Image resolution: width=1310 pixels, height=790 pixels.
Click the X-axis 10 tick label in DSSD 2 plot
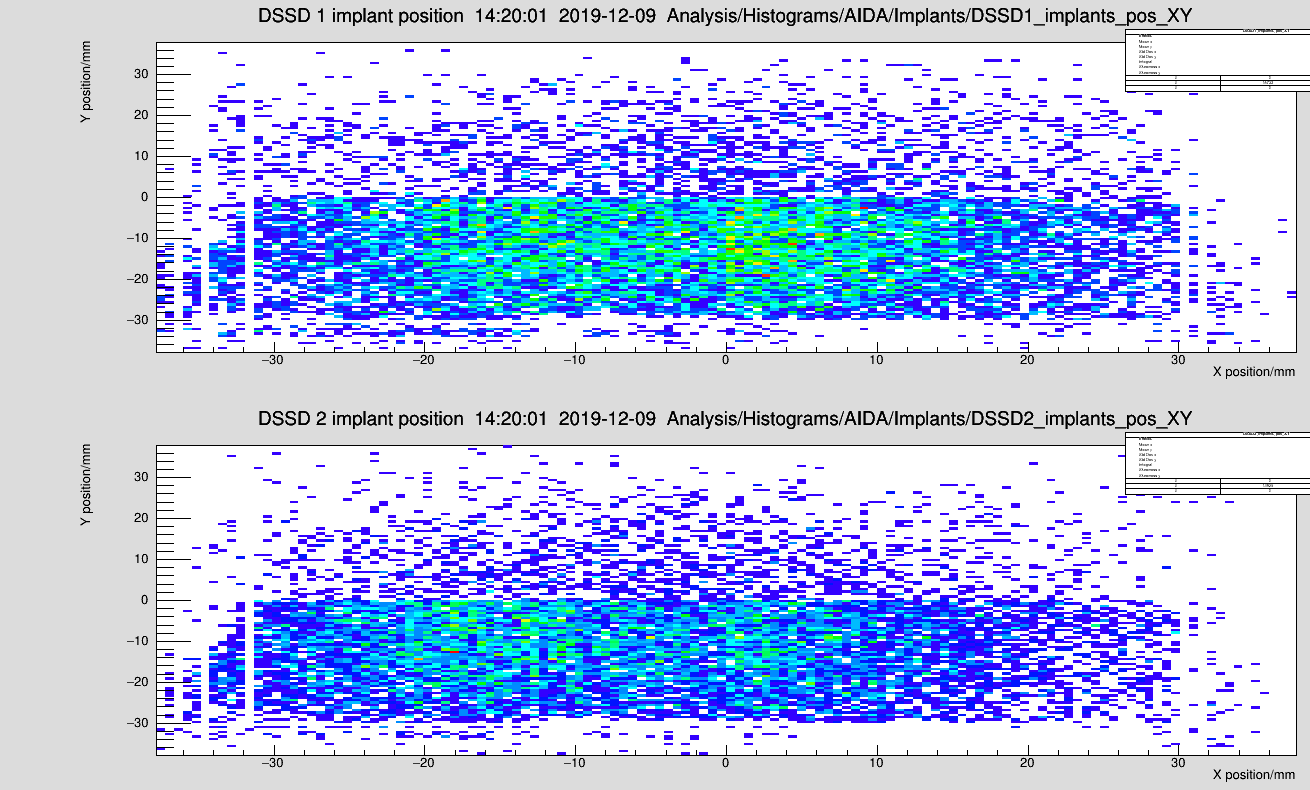tap(877, 763)
